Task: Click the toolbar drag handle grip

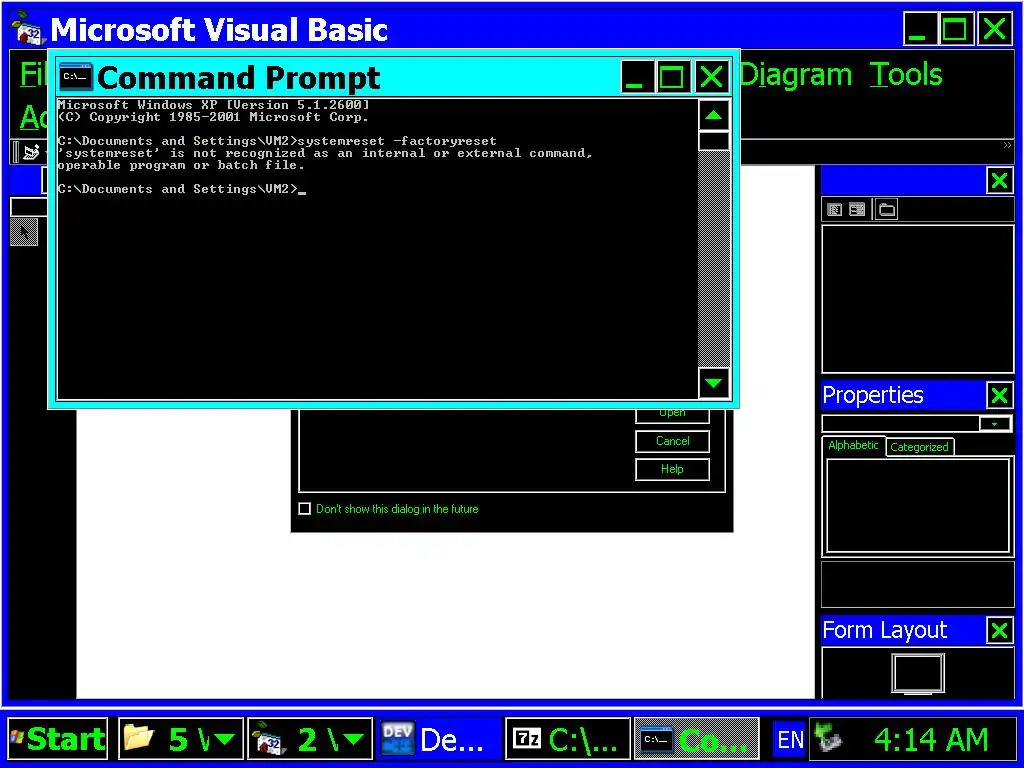Action: (14, 152)
